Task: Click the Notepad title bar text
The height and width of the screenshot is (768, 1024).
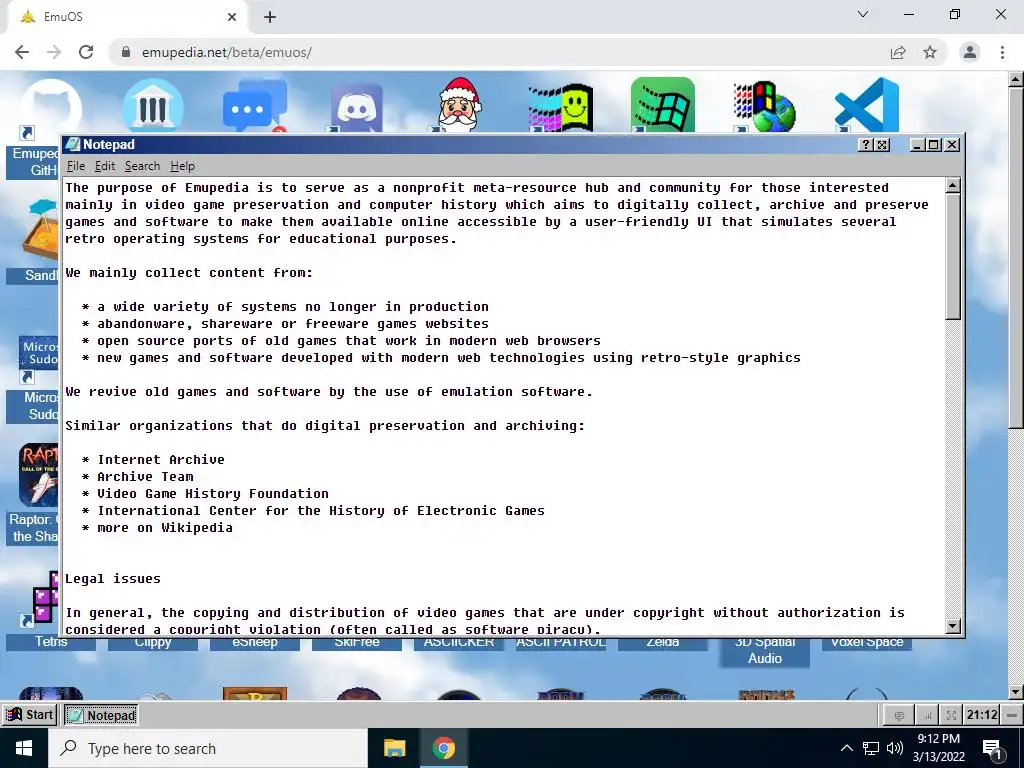Action: coord(108,144)
